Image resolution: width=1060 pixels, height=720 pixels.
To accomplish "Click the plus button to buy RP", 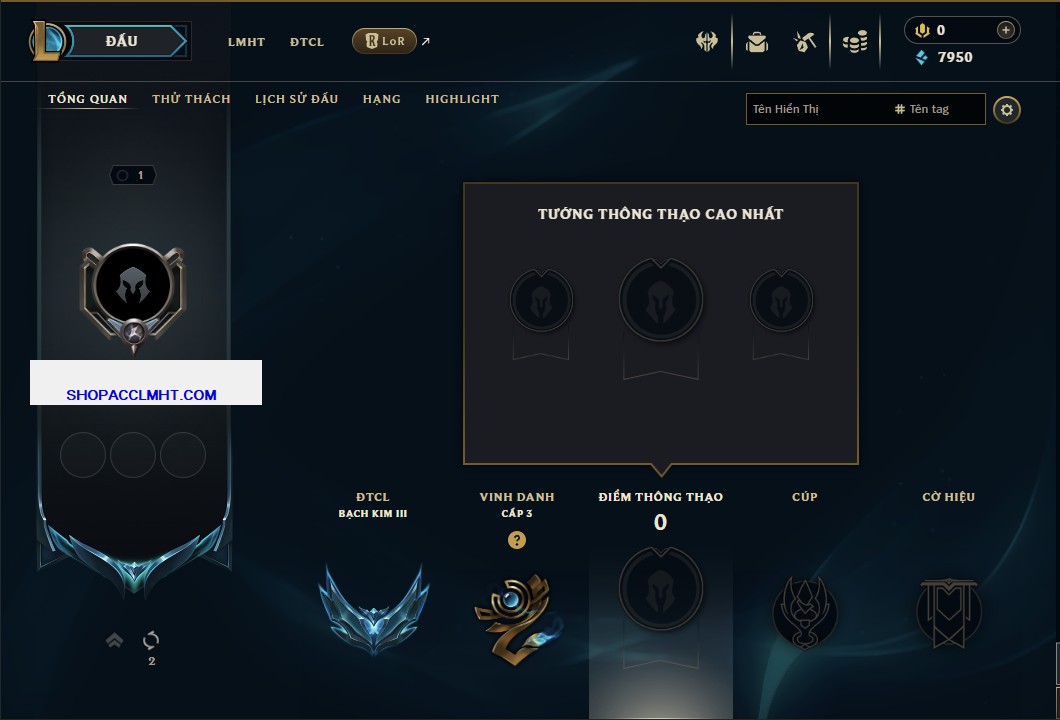I will (1005, 30).
